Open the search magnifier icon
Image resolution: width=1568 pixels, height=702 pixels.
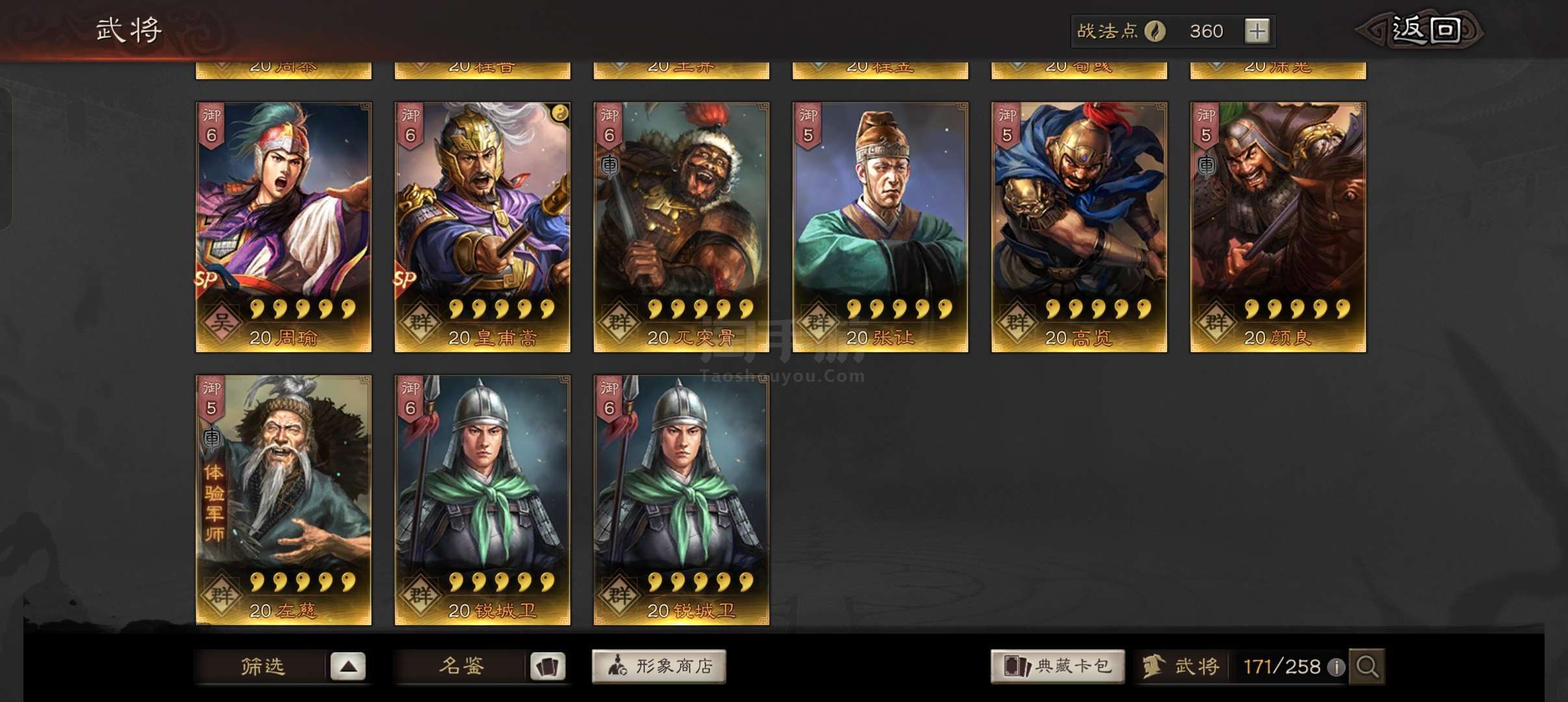1367,666
